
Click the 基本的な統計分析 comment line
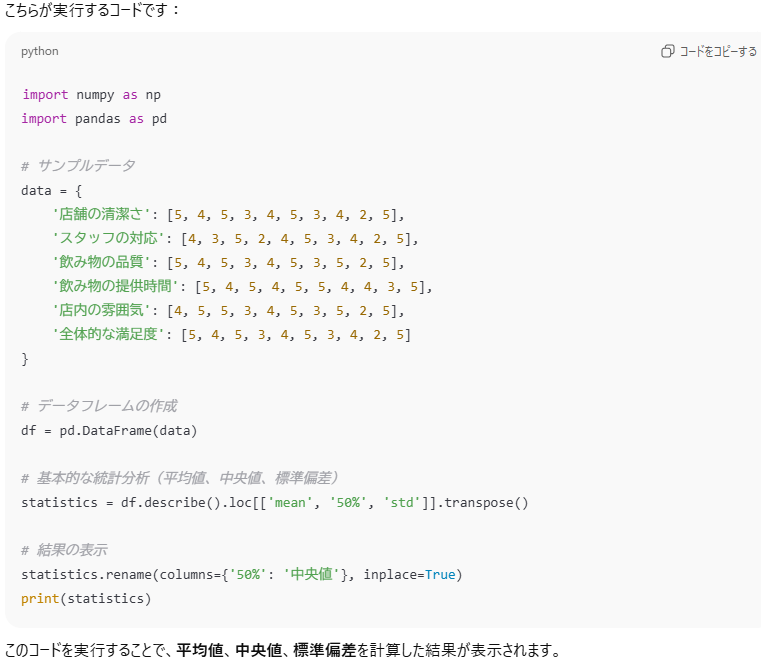pyautogui.click(x=180, y=478)
